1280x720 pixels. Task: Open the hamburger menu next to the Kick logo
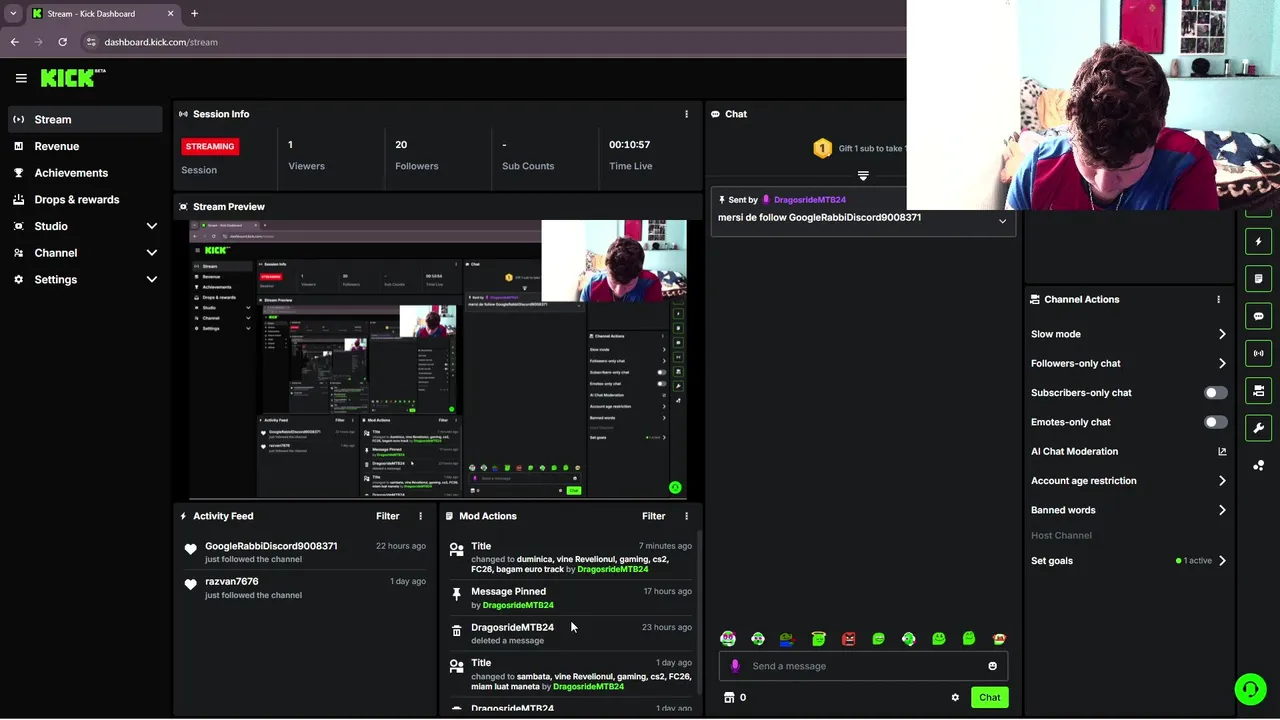[21, 78]
